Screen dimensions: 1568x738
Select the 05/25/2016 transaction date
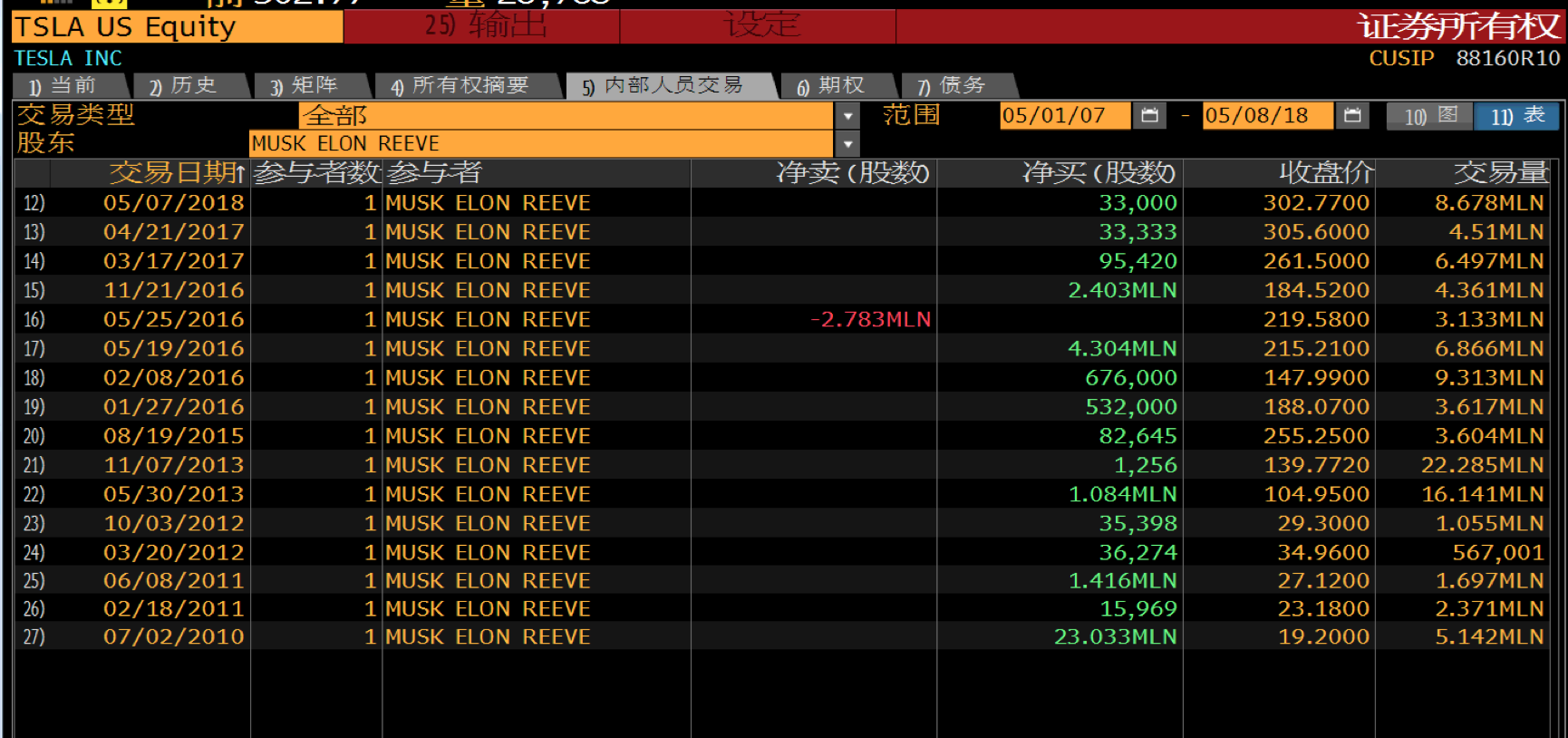pos(173,319)
